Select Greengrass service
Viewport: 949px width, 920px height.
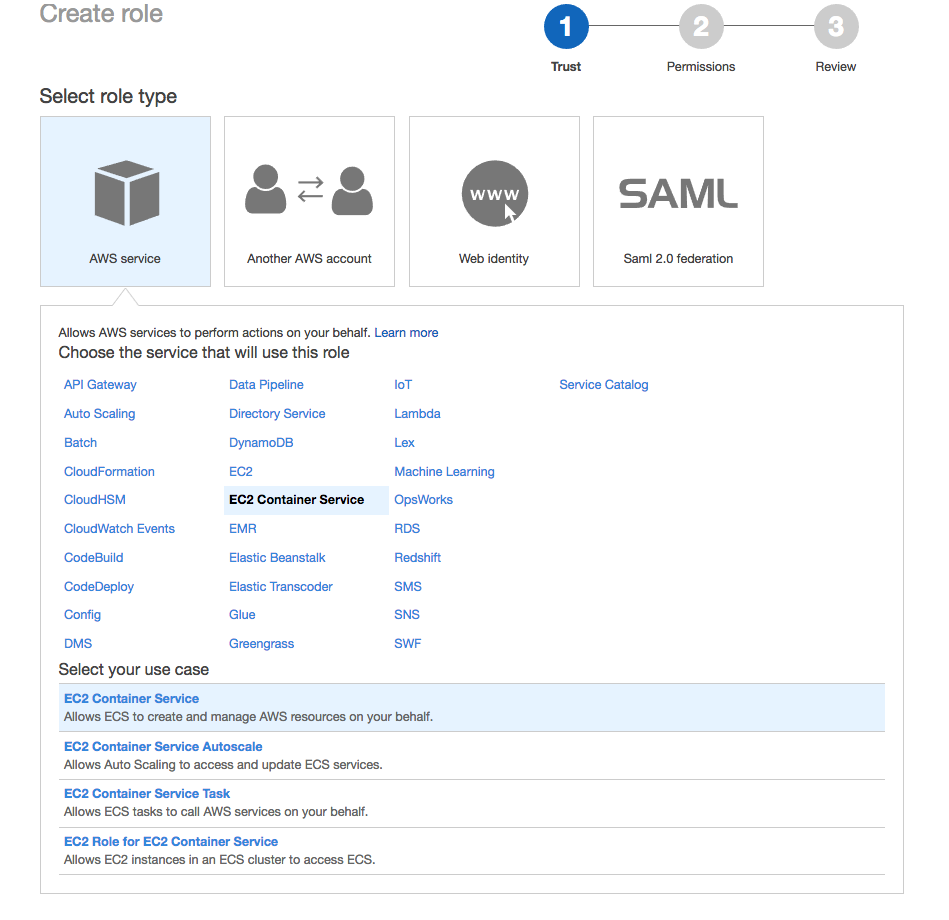[x=261, y=644]
